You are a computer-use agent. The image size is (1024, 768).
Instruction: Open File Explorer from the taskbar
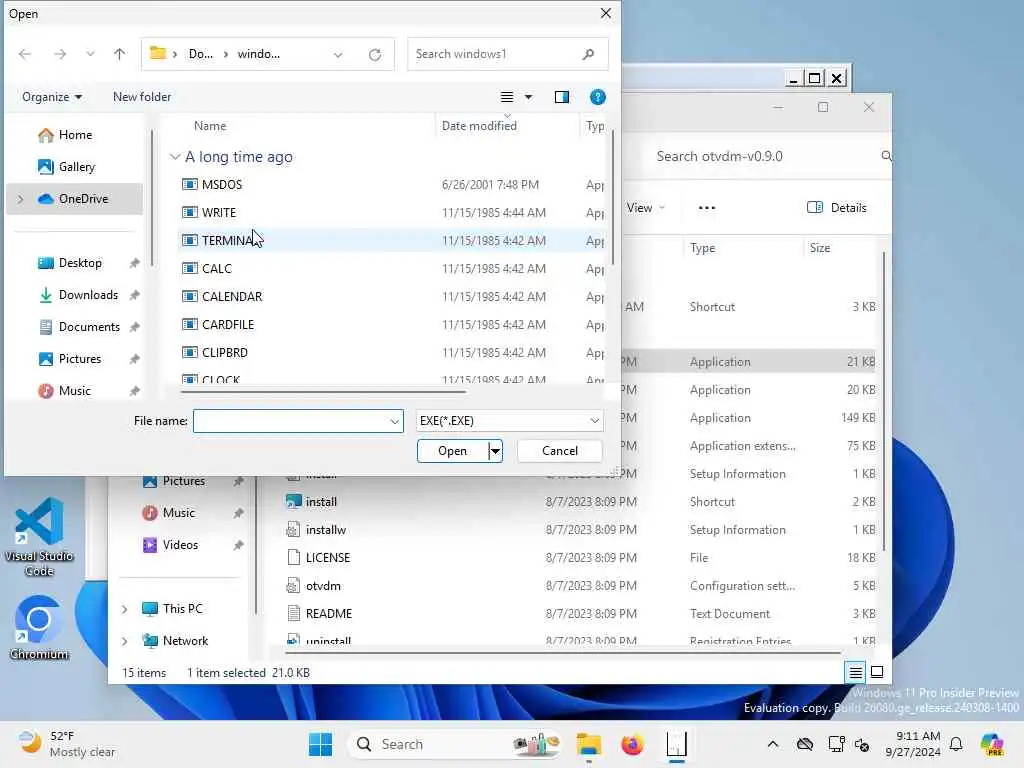click(x=588, y=744)
